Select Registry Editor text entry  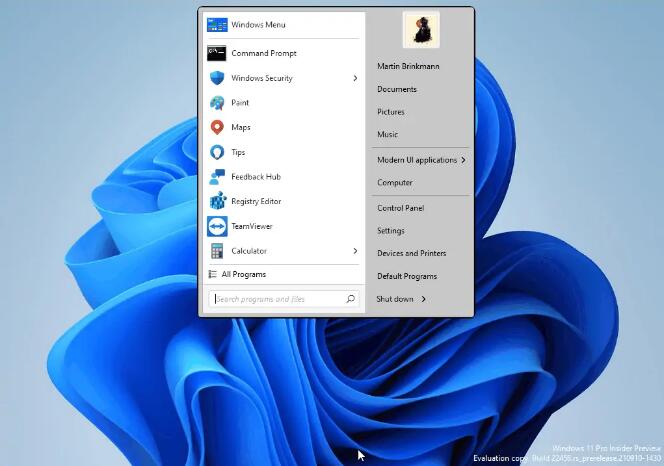coord(256,201)
